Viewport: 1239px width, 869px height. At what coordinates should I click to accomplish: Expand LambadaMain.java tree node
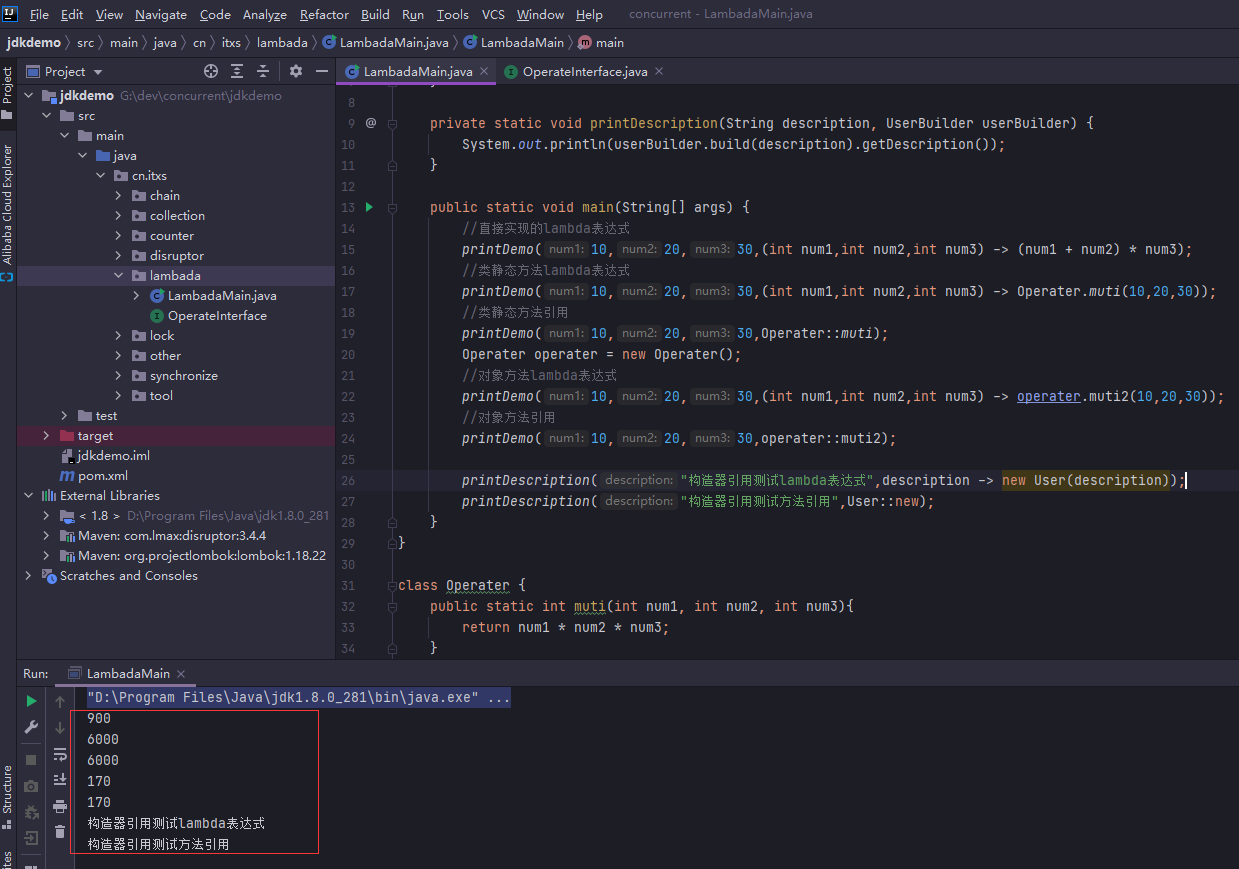[x=136, y=295]
